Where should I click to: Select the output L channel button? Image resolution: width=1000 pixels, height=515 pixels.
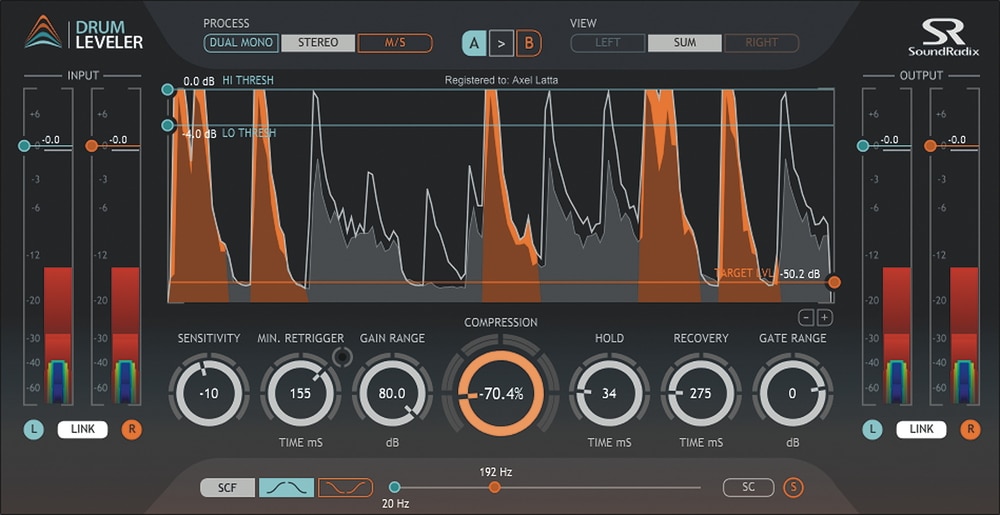tap(872, 430)
